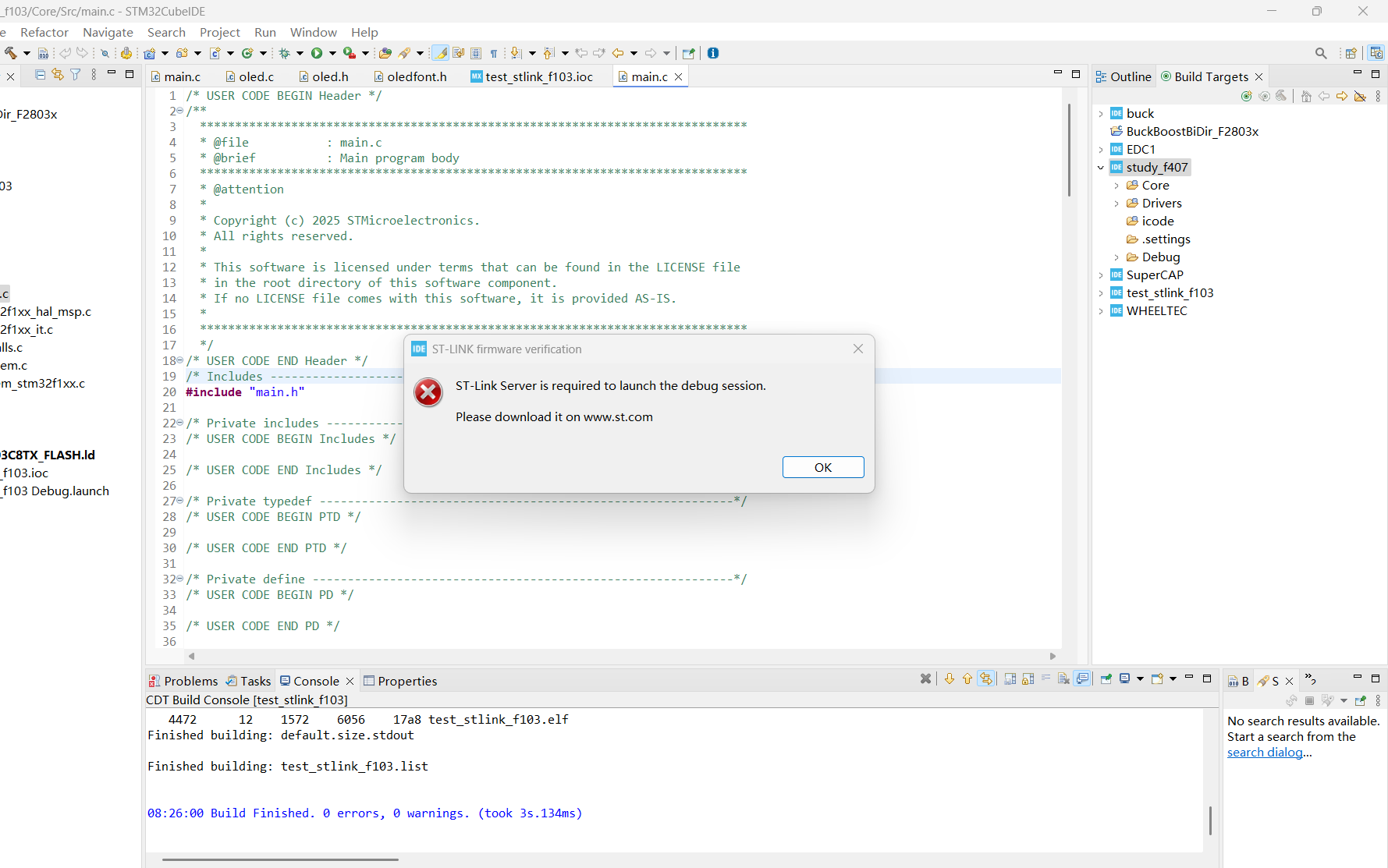Toggle Show Whitespace Characters pilcrow button
The height and width of the screenshot is (868, 1388).
[494, 53]
